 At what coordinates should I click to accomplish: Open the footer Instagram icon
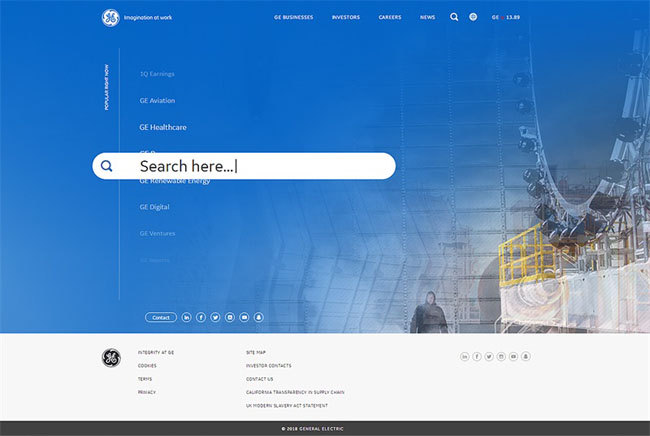(x=501, y=356)
